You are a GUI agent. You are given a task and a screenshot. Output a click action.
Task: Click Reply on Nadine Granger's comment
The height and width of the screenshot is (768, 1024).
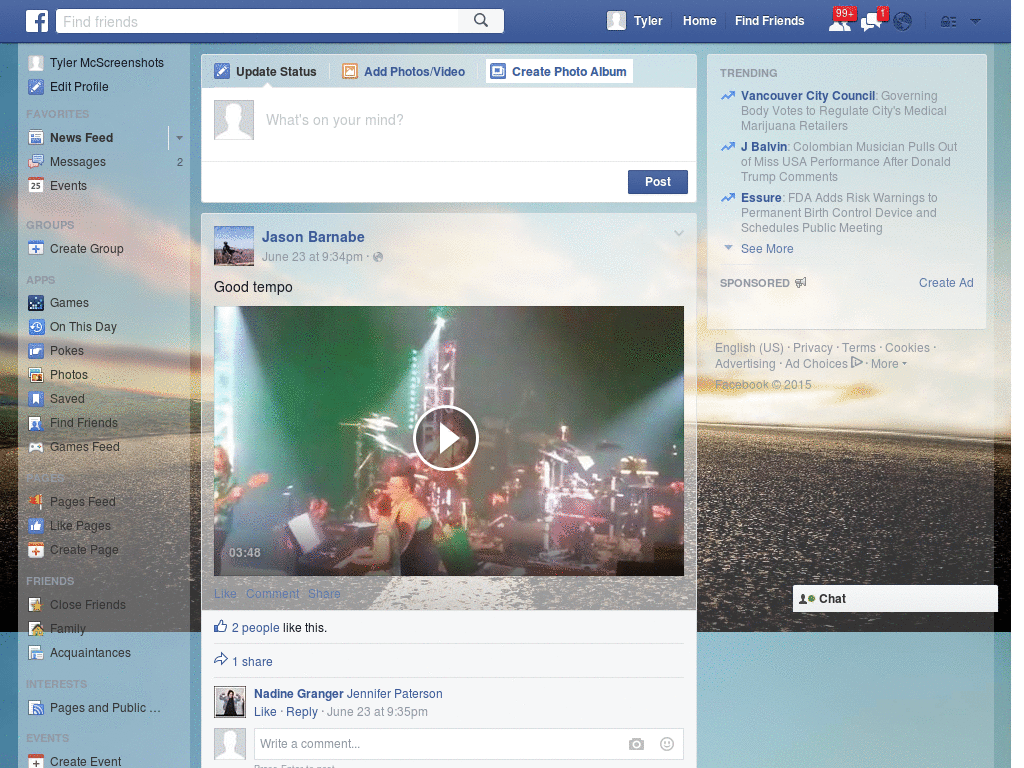pos(302,712)
